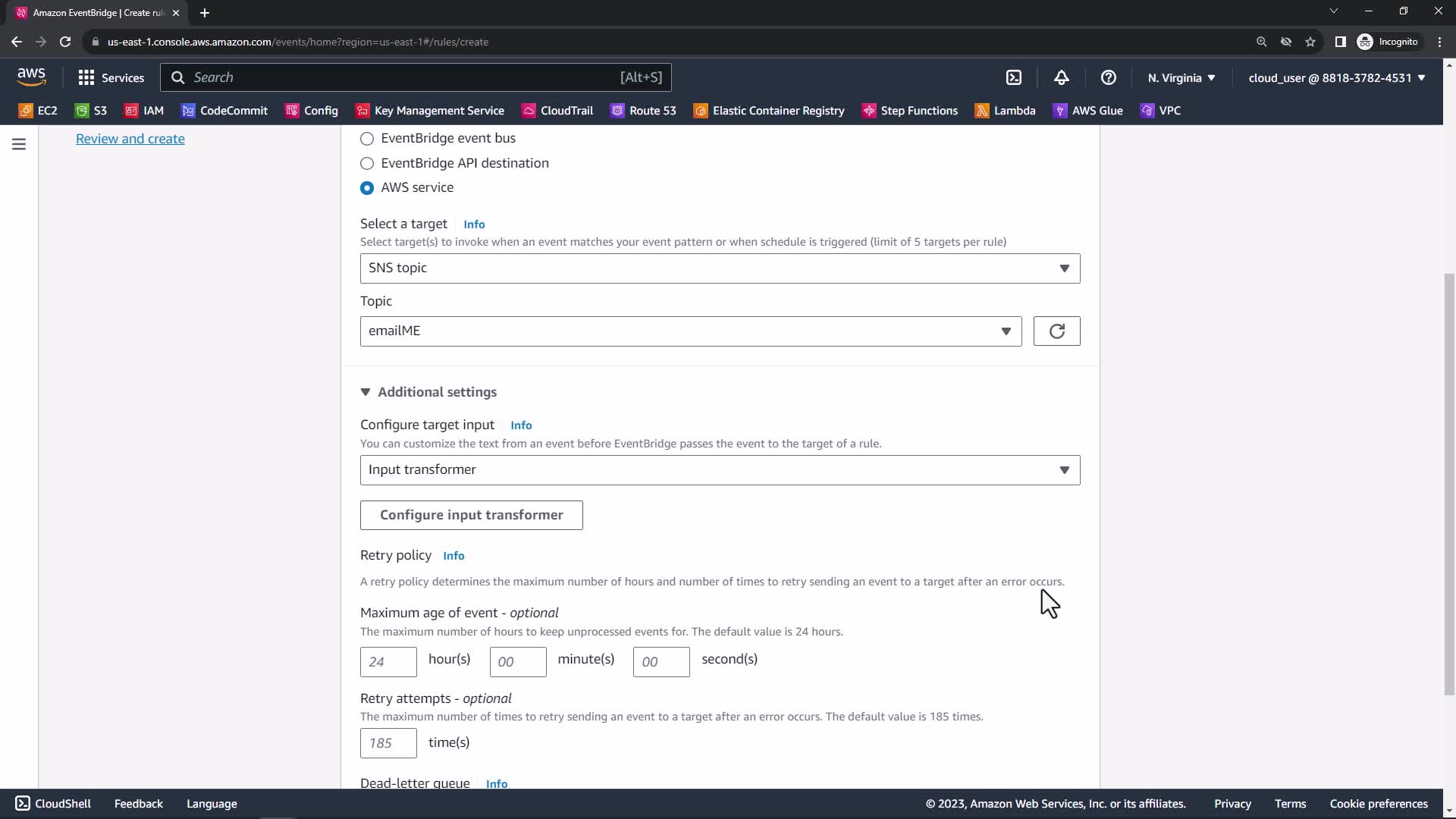
Task: Select the AWS service radio button
Action: (367, 188)
